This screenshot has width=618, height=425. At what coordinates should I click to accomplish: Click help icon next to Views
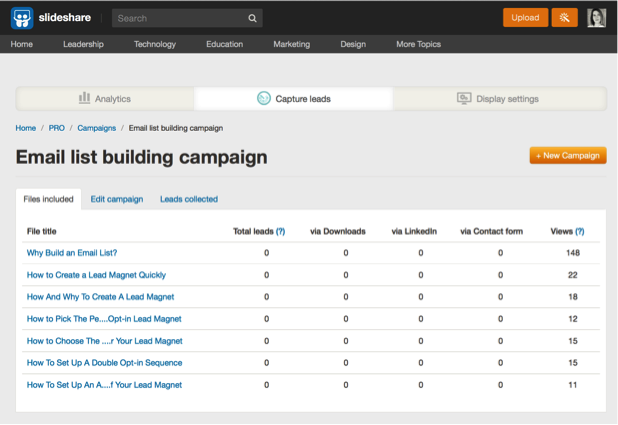tap(580, 231)
